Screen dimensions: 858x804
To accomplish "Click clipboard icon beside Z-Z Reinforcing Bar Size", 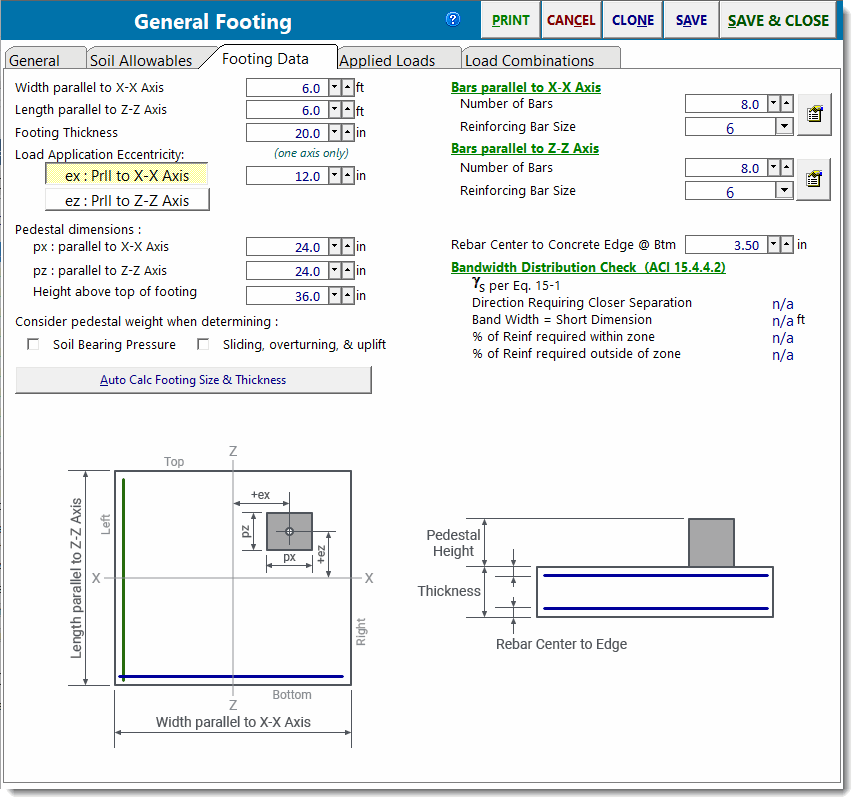I will (813, 180).
